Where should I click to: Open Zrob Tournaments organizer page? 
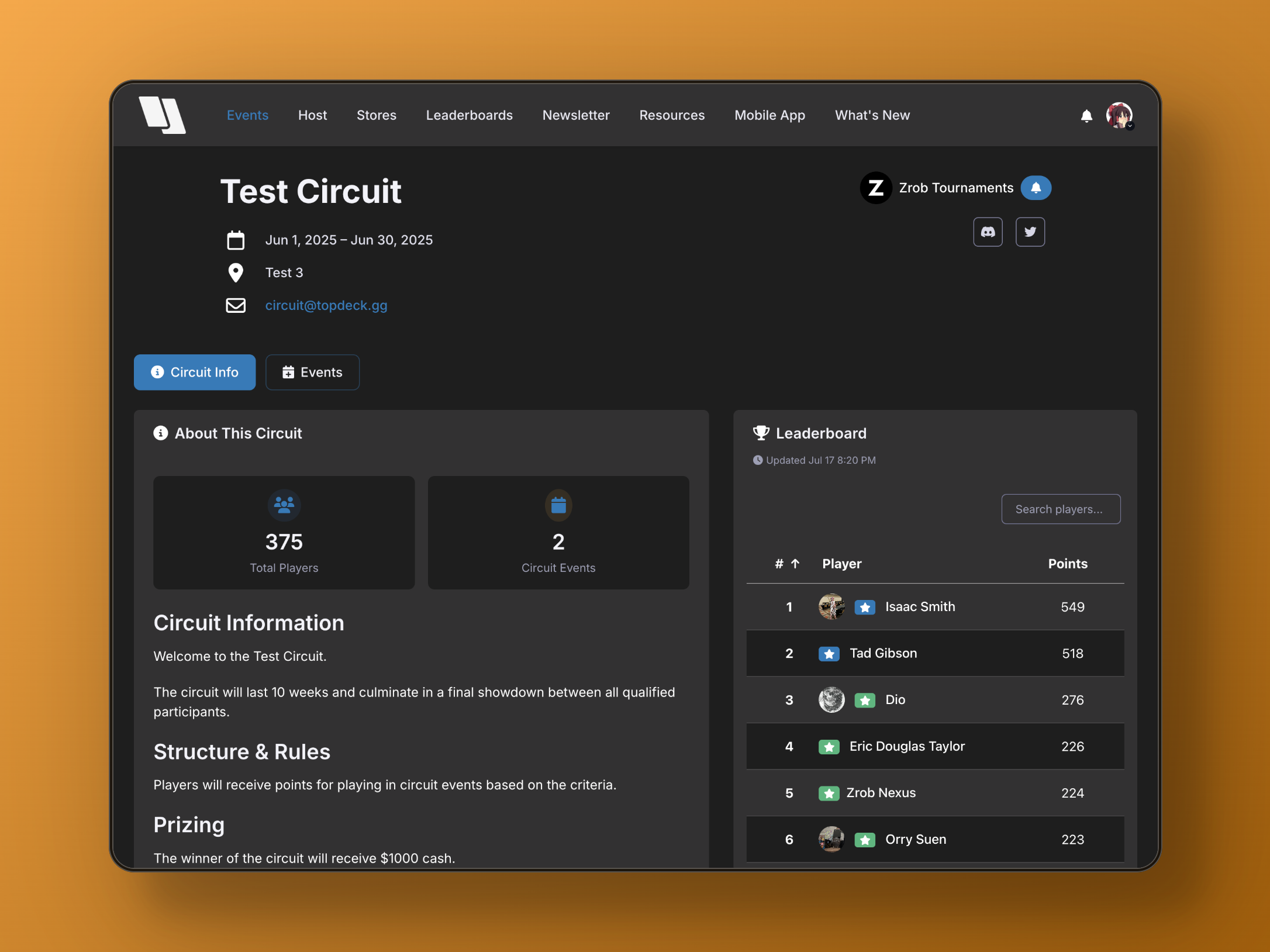tap(955, 188)
